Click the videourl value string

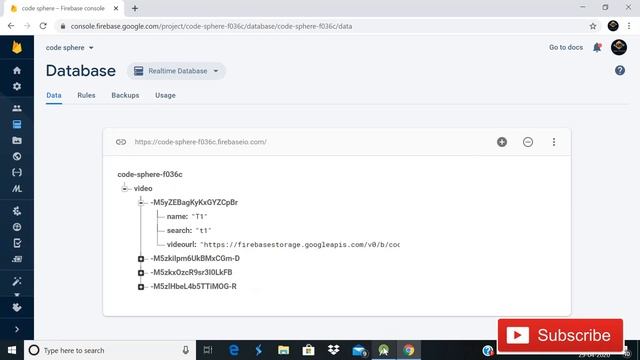tap(300, 244)
